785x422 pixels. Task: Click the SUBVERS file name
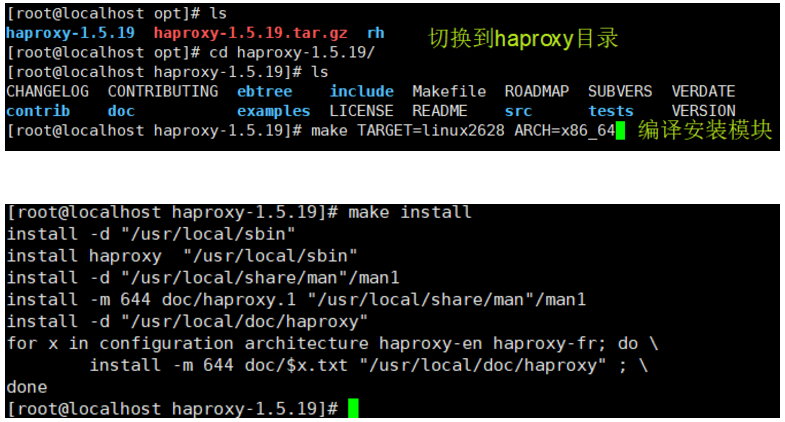pyautogui.click(x=620, y=92)
